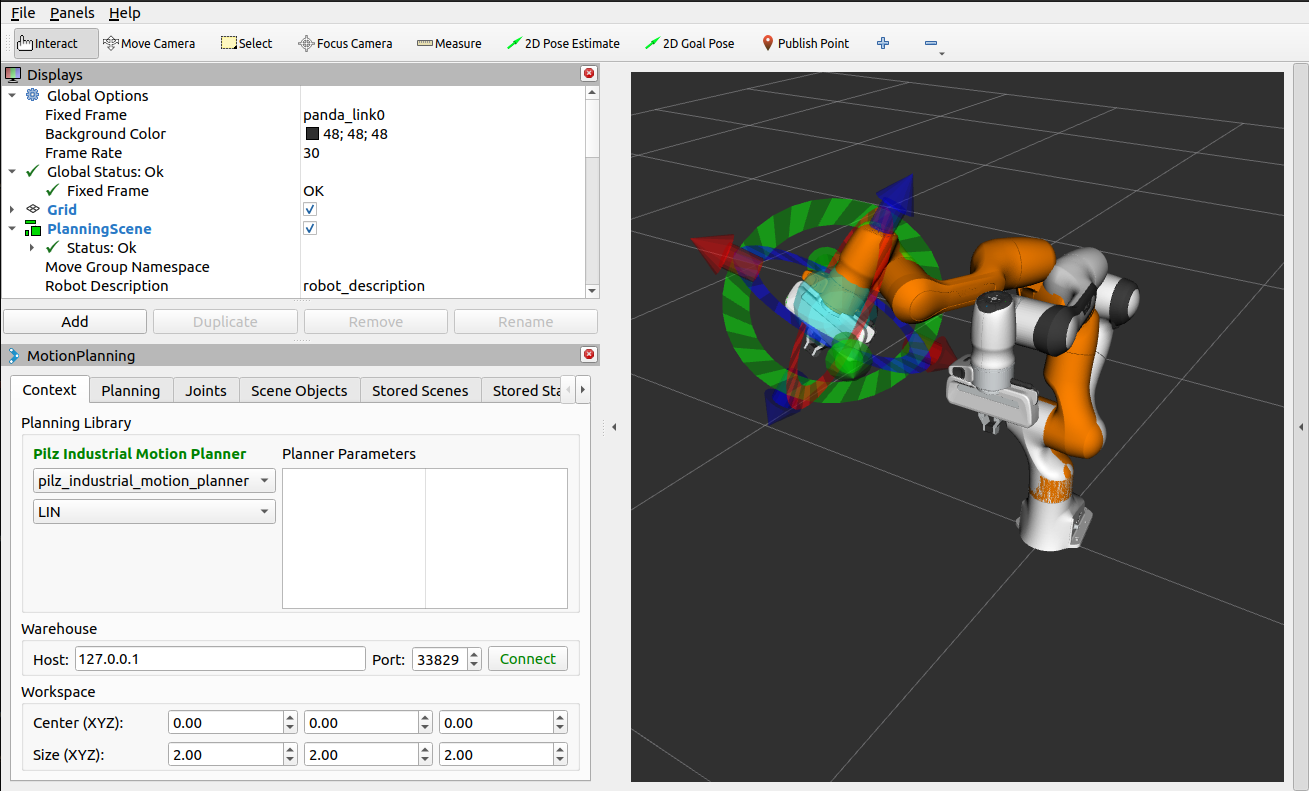Switch to the Planning tab
Viewport: 1309px width, 791px height.
(x=130, y=390)
